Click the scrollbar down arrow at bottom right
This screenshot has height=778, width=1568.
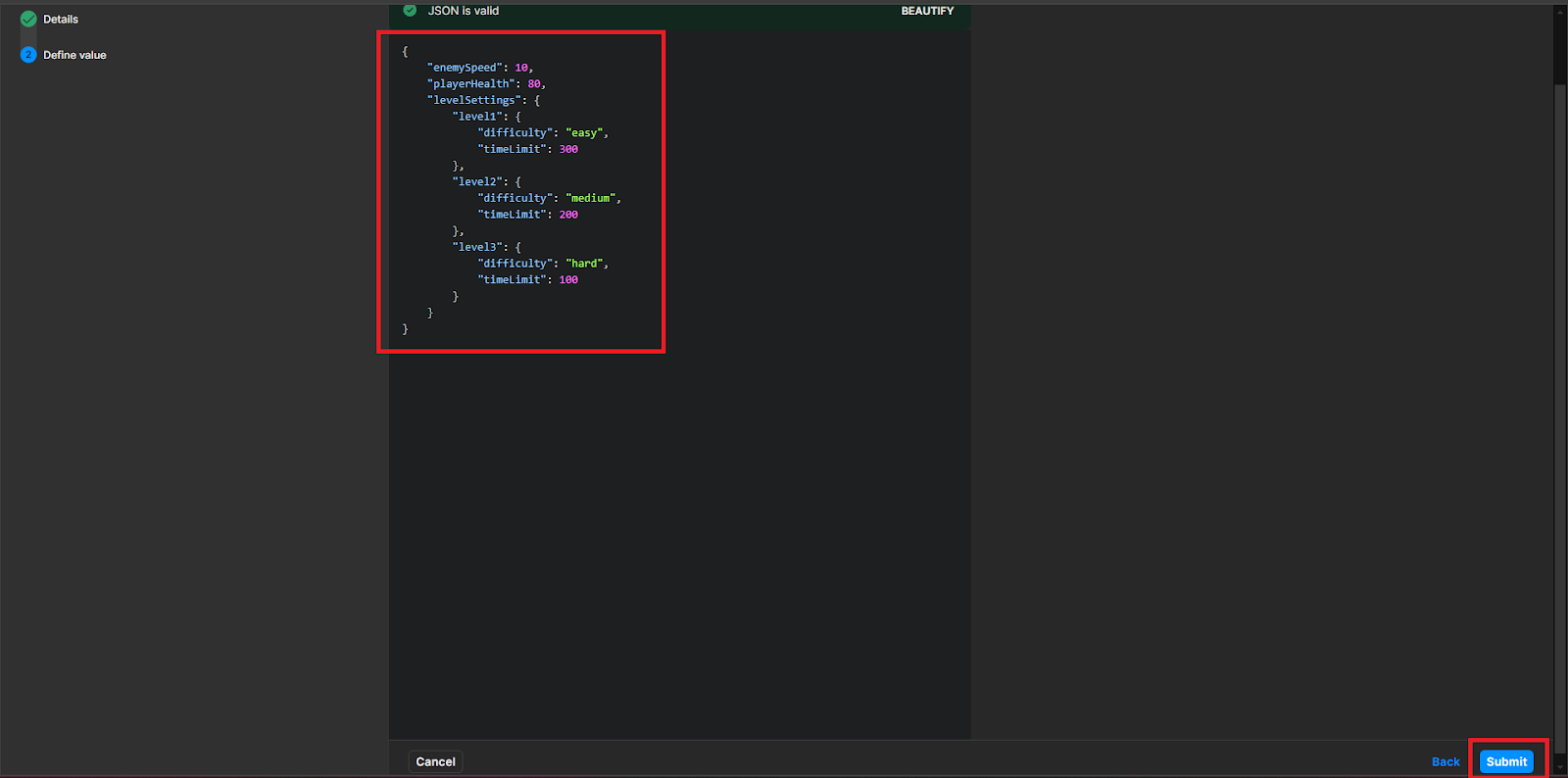[x=1560, y=768]
